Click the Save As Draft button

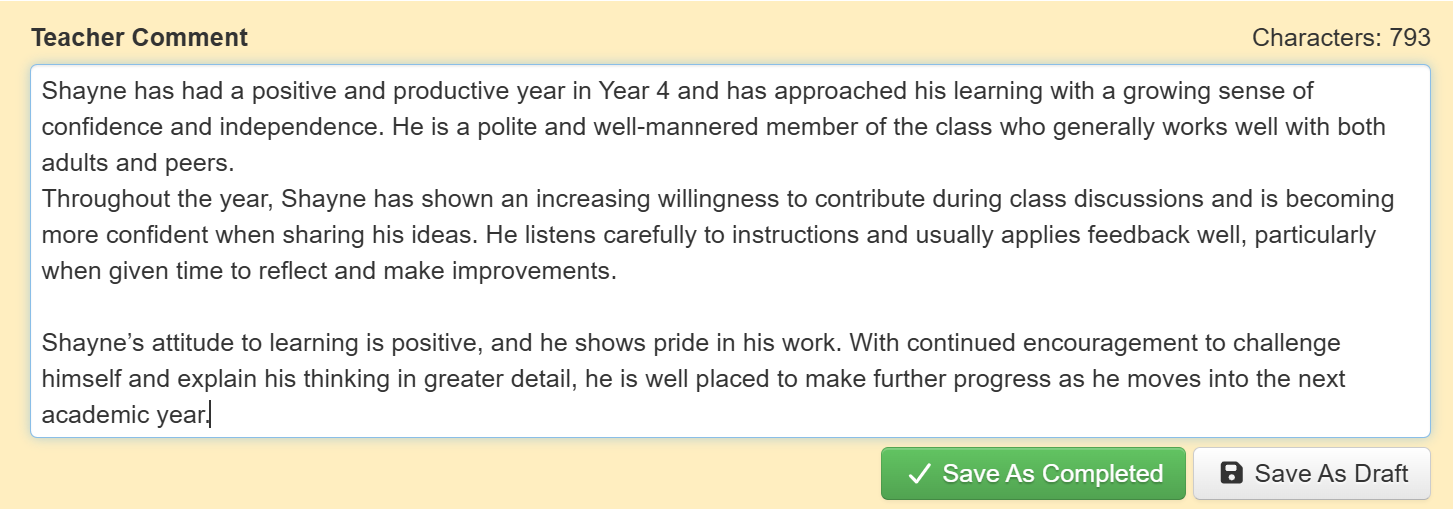pos(1311,473)
